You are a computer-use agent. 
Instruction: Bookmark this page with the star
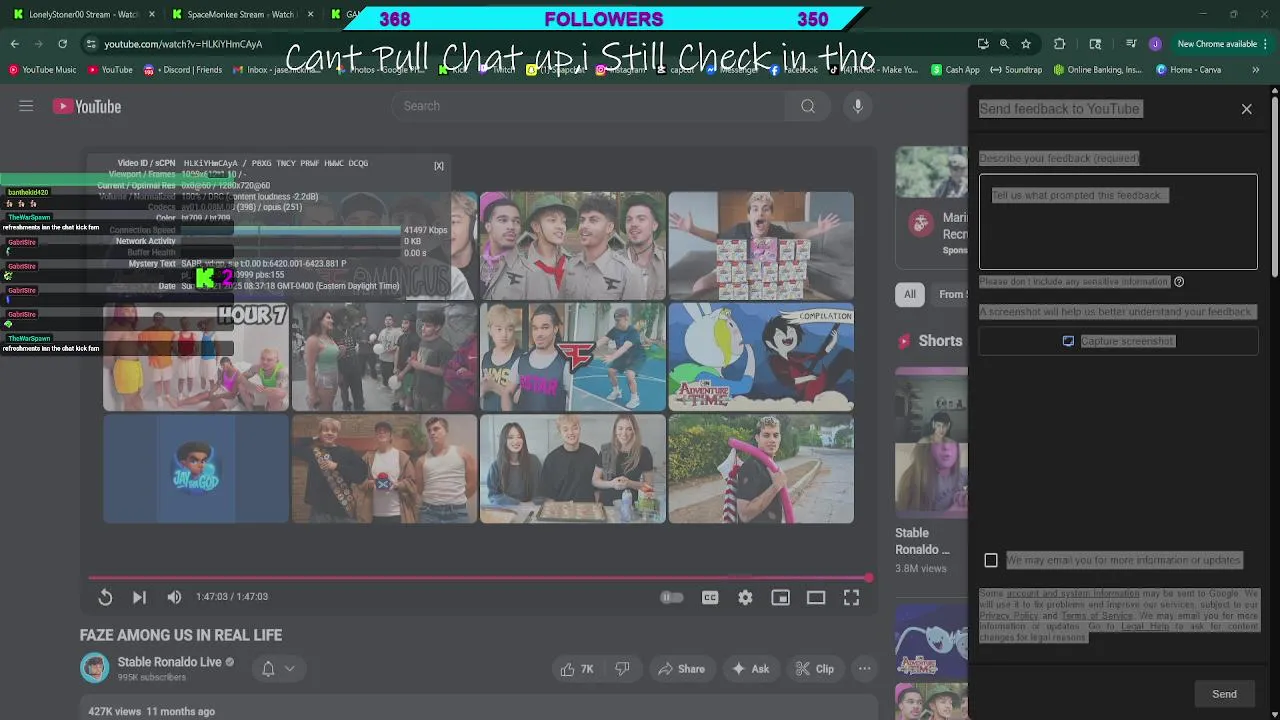coord(1026,44)
